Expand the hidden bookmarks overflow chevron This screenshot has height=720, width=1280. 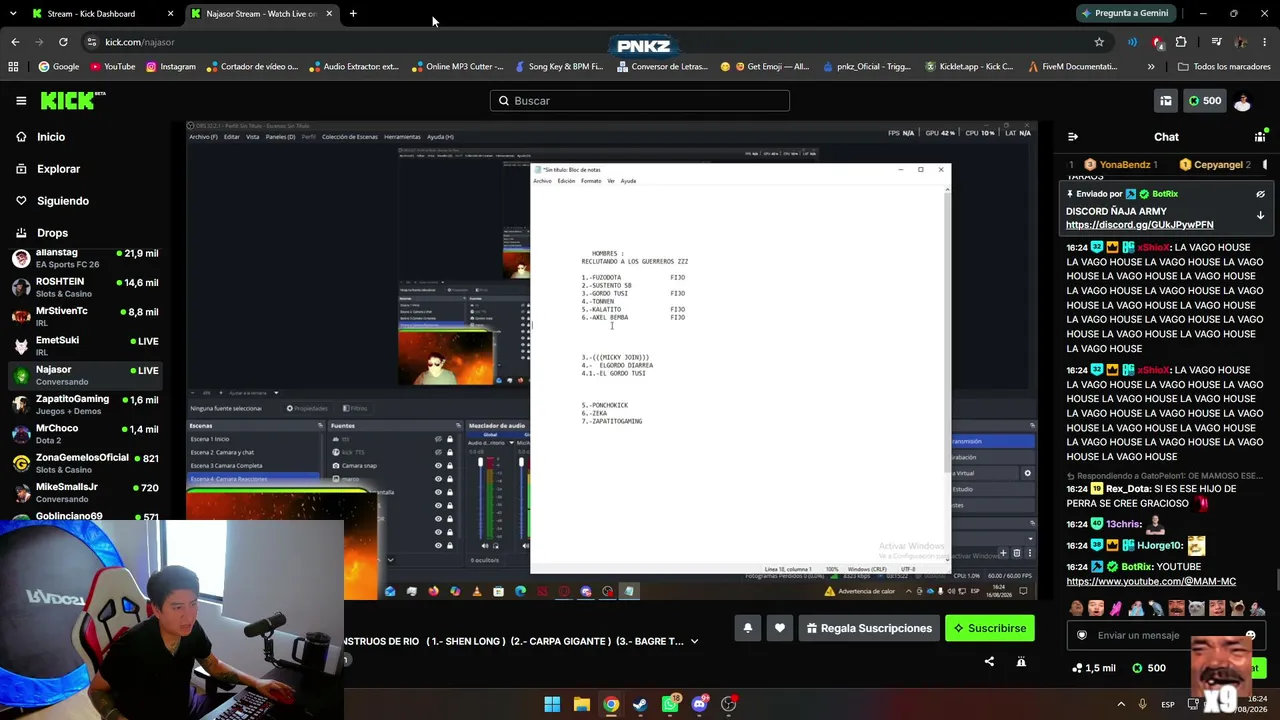pos(1151,67)
